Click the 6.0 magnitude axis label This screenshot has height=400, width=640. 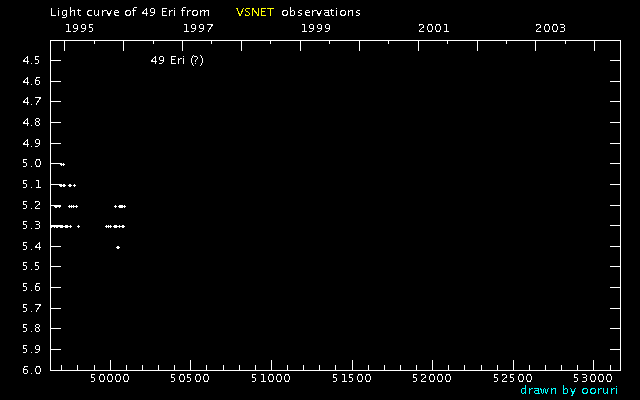tap(30, 370)
